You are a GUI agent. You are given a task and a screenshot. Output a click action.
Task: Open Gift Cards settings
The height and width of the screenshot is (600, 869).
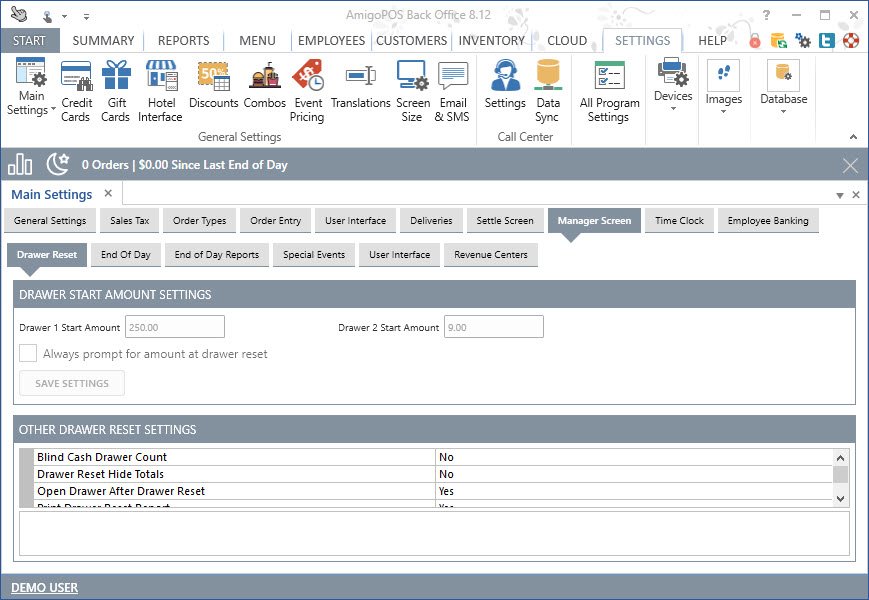(x=115, y=90)
